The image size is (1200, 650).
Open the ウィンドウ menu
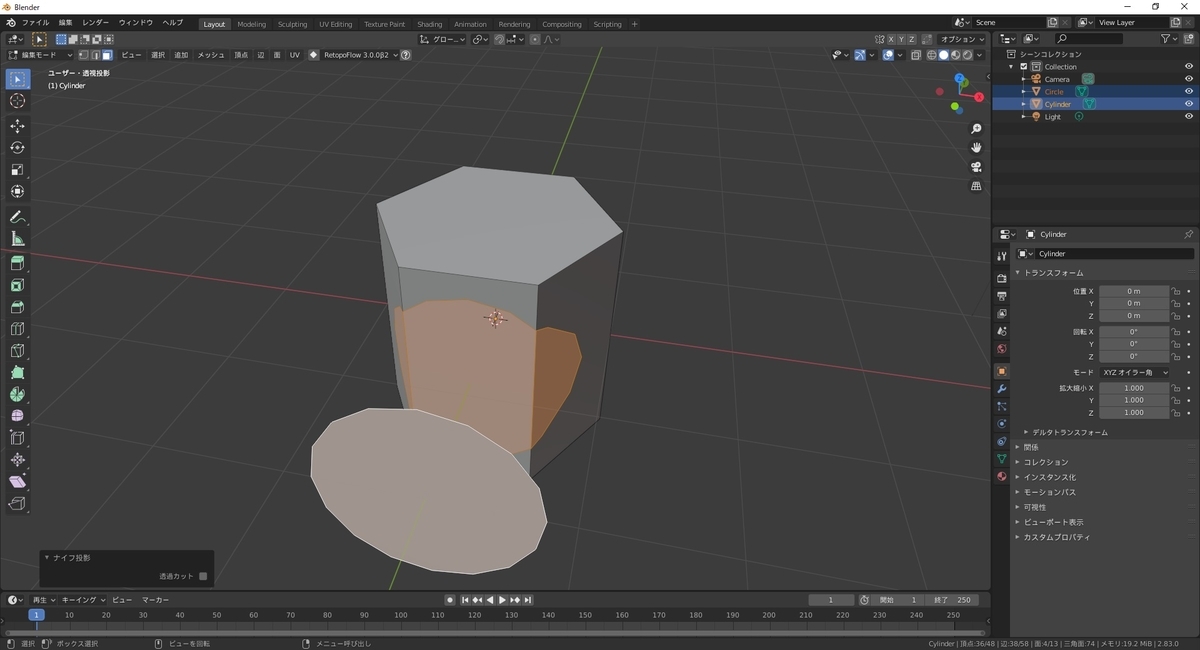point(136,23)
